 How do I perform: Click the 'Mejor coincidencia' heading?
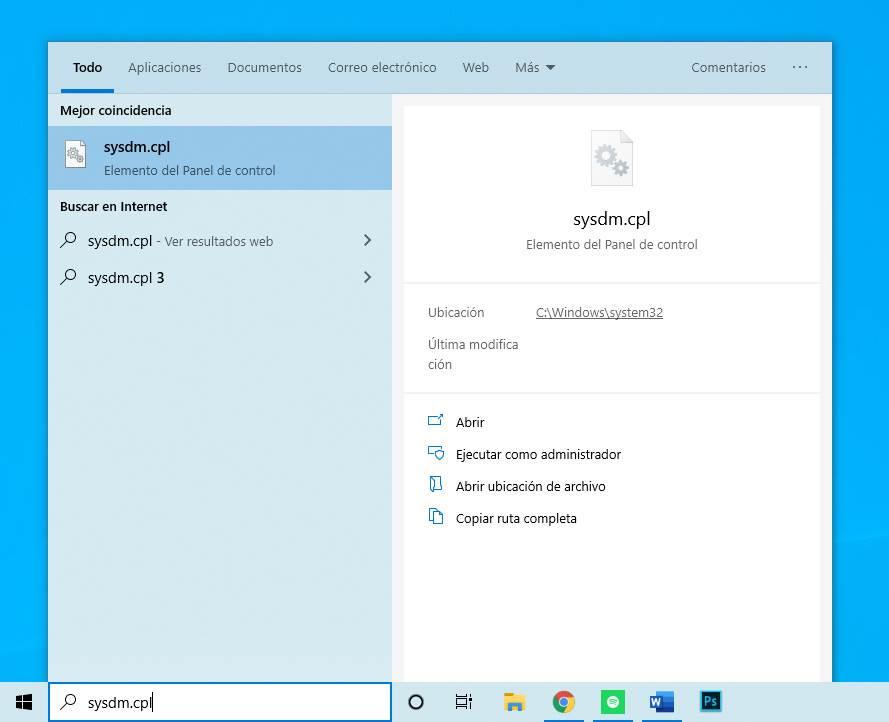pos(116,111)
